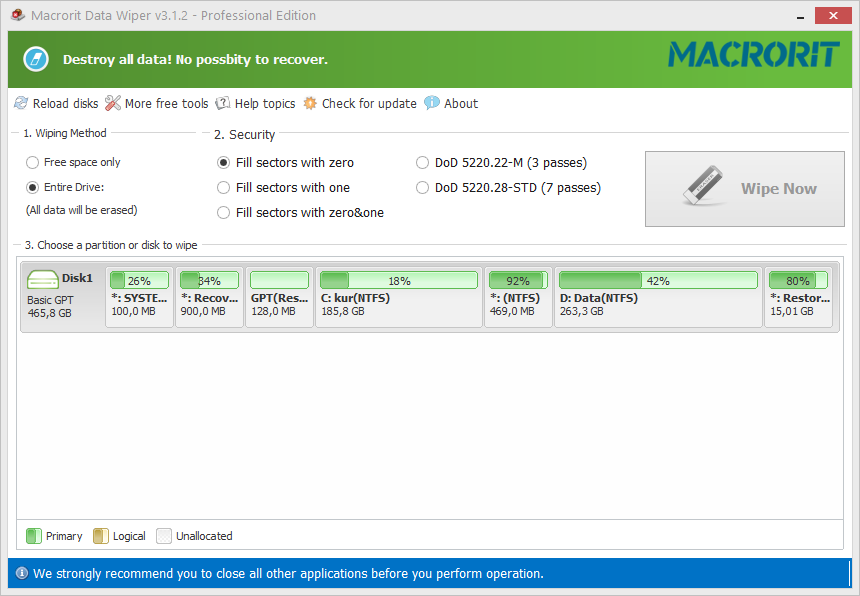This screenshot has height=596, width=860.
Task: Click the About info bubble icon
Action: coord(432,103)
